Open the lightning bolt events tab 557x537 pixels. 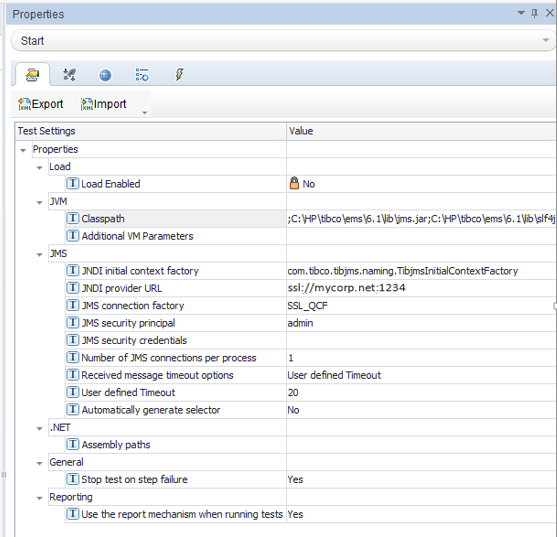[x=179, y=75]
